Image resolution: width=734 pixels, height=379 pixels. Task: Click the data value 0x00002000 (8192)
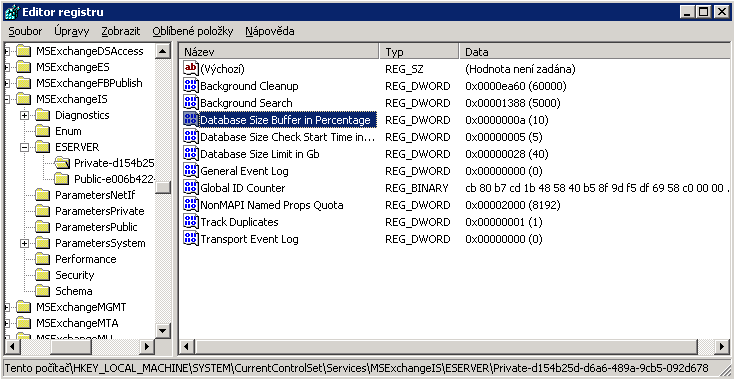click(x=513, y=205)
